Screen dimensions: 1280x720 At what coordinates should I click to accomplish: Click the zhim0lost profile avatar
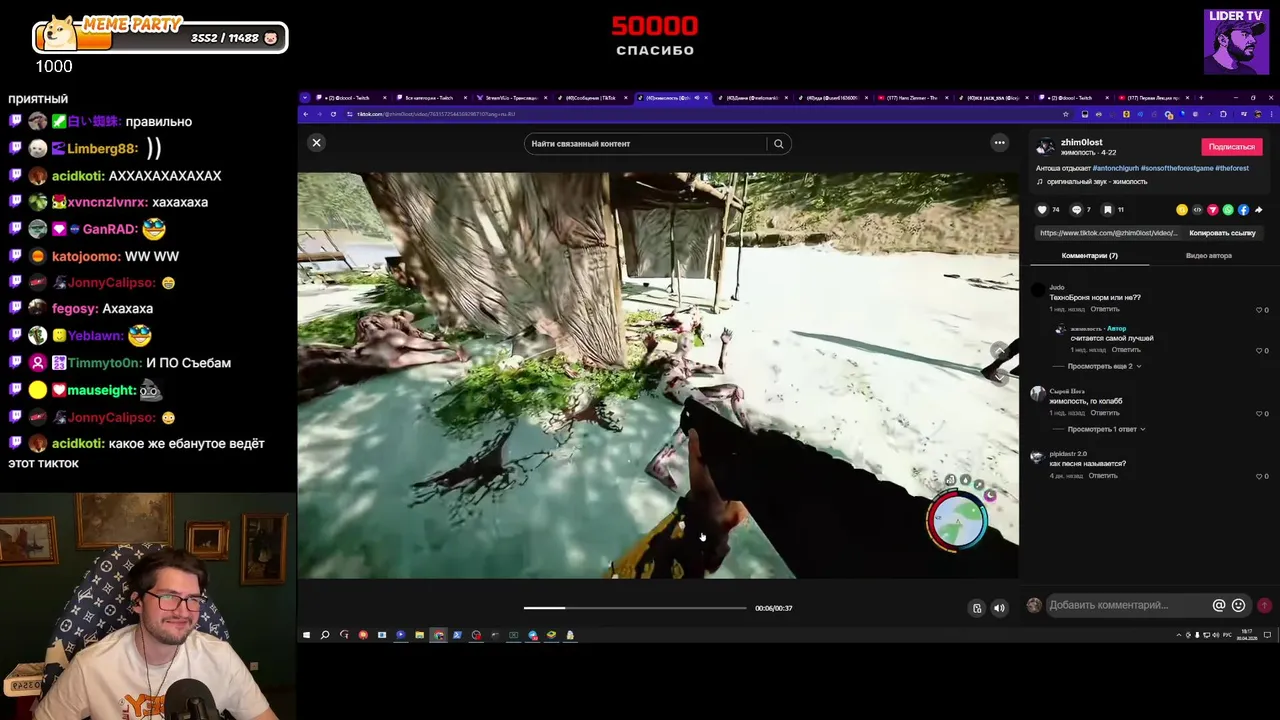[1045, 147]
